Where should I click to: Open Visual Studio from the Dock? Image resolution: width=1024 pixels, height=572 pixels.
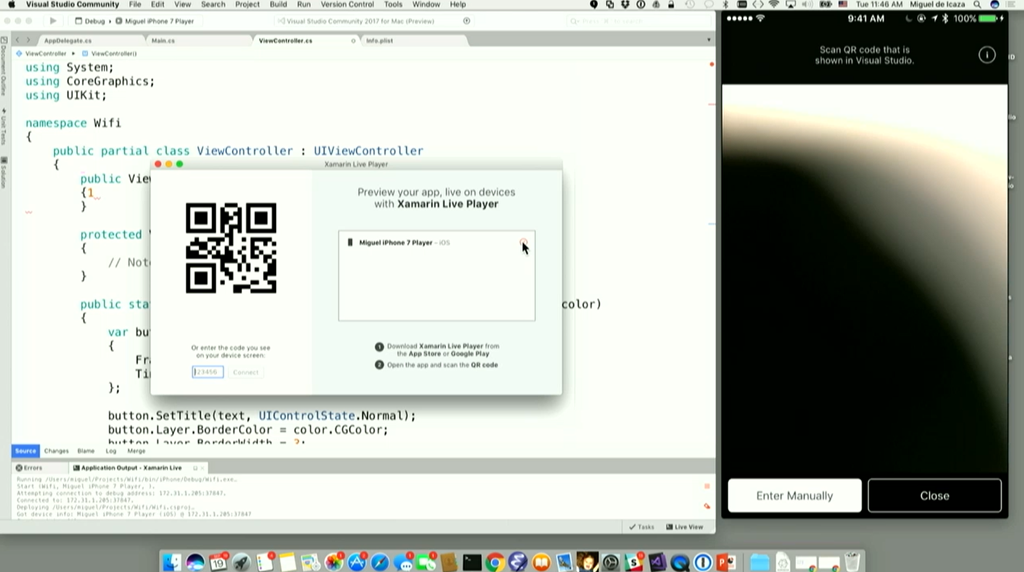pyautogui.click(x=657, y=562)
